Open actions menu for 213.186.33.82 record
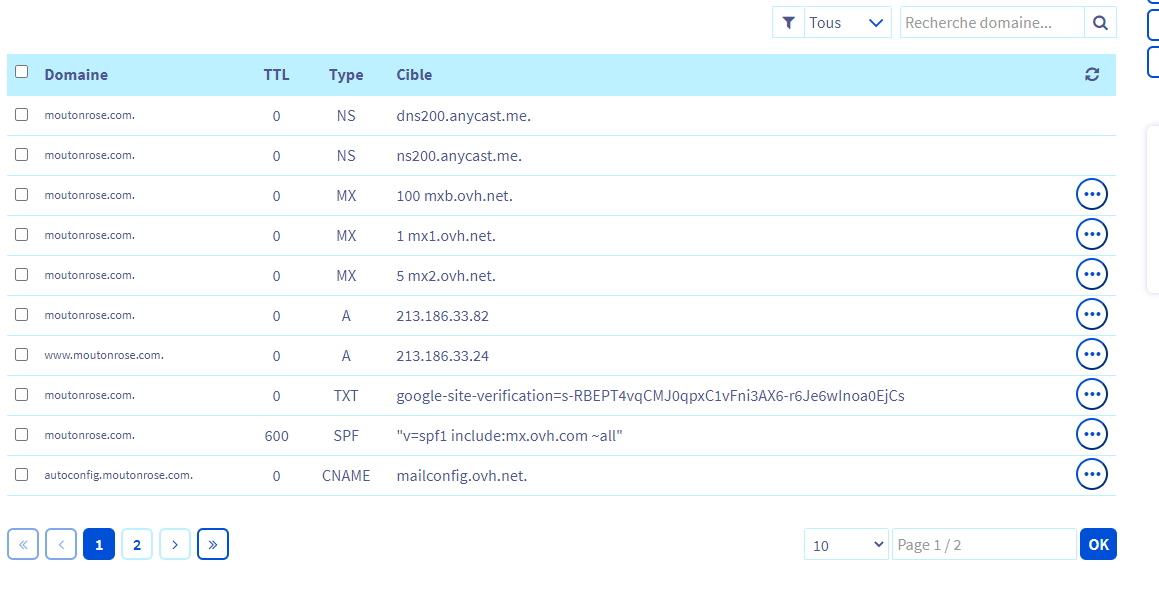The width and height of the screenshot is (1159, 615). click(1092, 314)
